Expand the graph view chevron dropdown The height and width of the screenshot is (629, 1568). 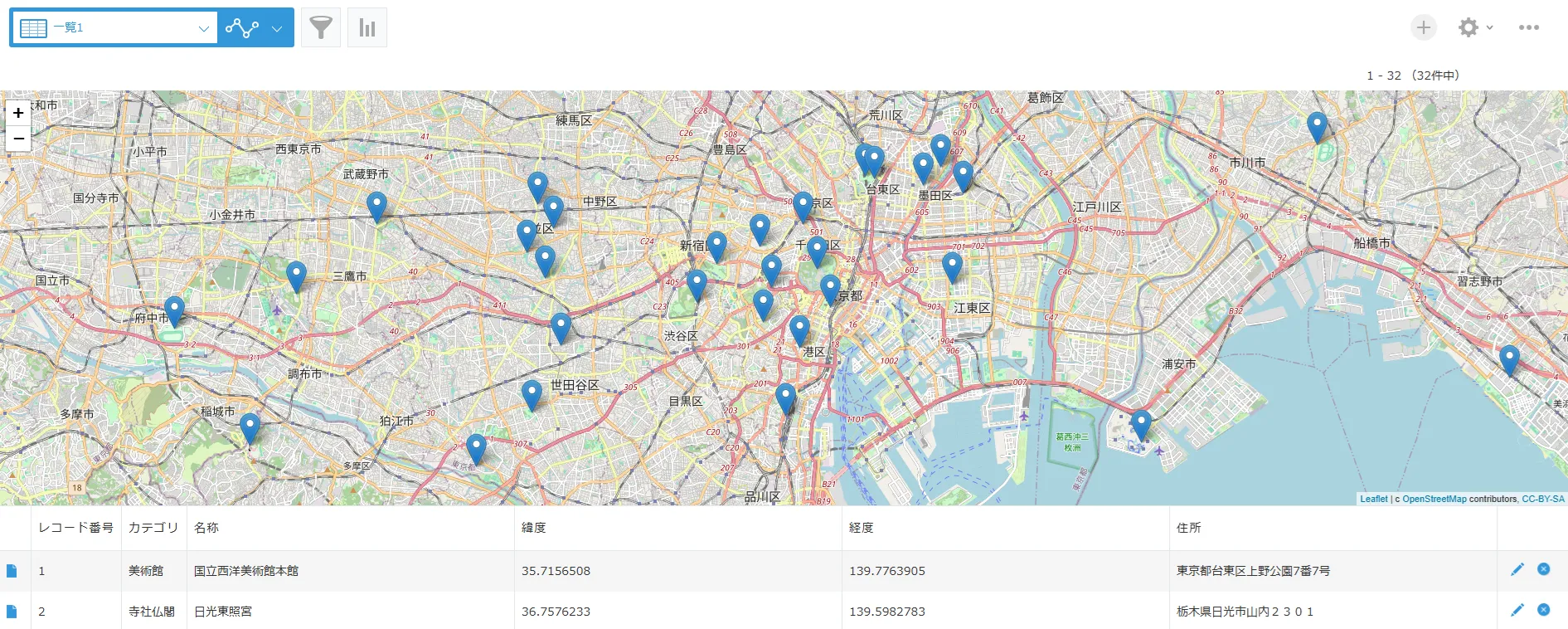[x=277, y=28]
